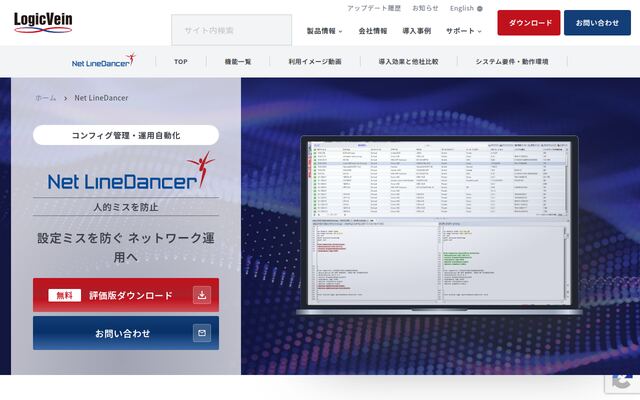
Task: Select the 機能一覧 tab
Action: coord(238,62)
